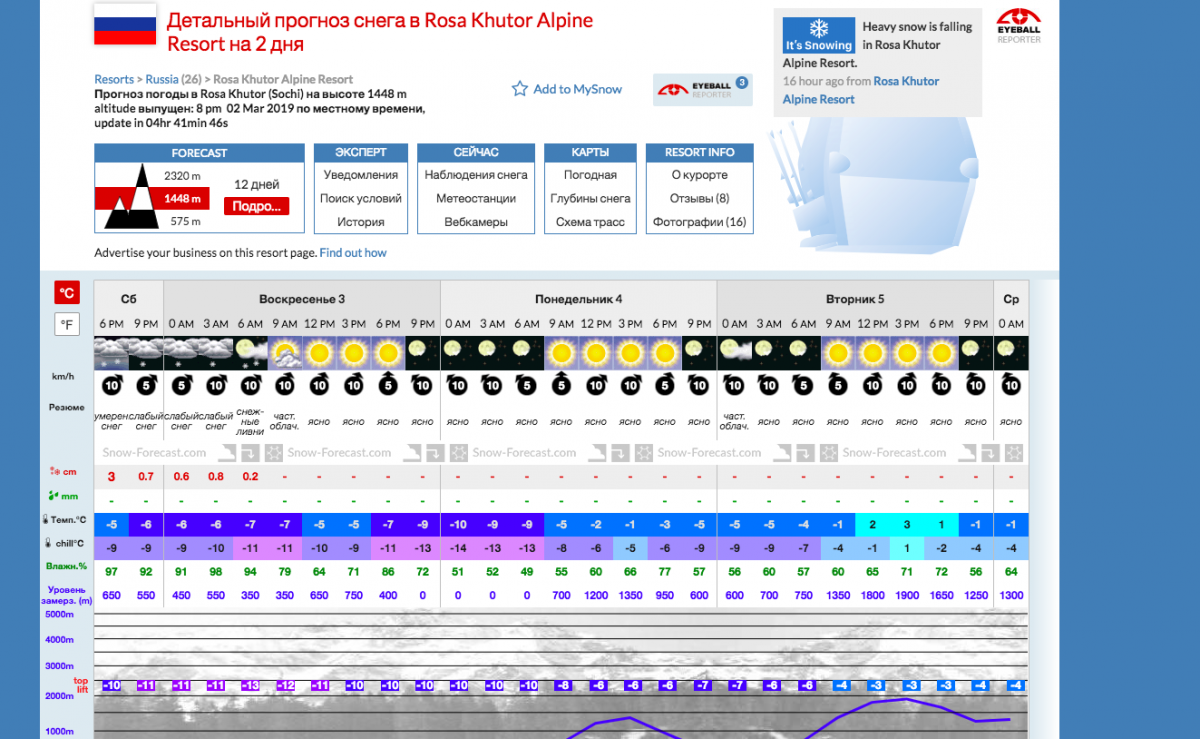Viewport: 1200px width, 739px height.
Task: Click Sunday 6 PM wind speed icon
Action: pyautogui.click(x=388, y=385)
